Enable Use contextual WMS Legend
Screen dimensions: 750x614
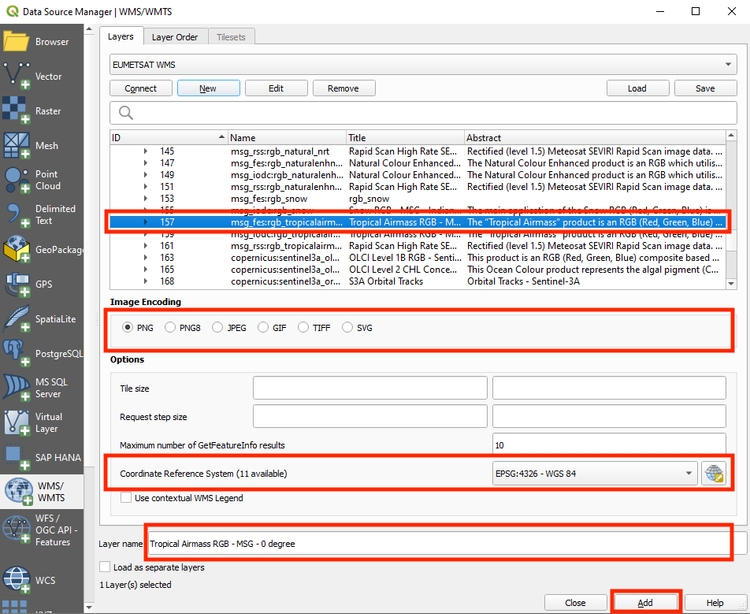pos(126,498)
